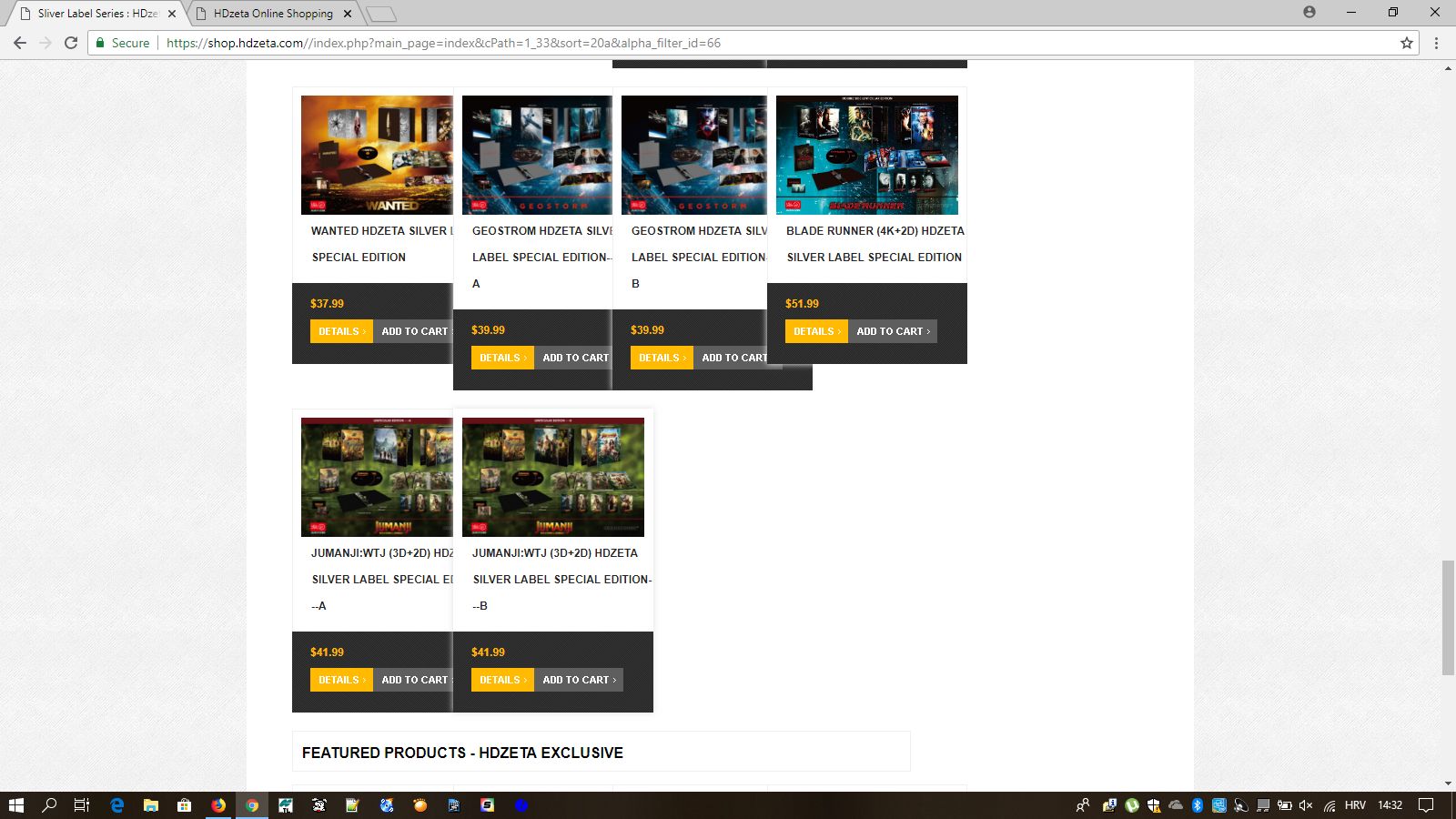The image size is (1456, 819).
Task: Bookmark this page with the star icon
Action: tap(1407, 43)
